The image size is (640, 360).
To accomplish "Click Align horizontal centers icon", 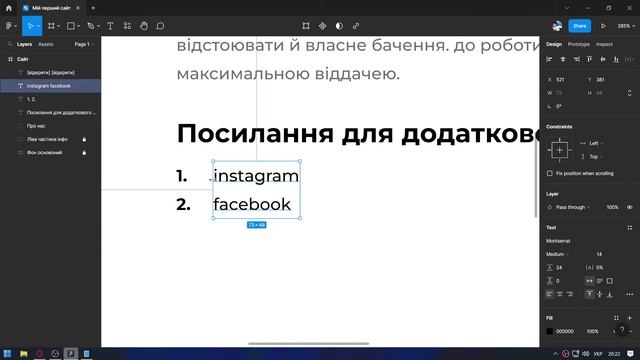I will (563, 60).
